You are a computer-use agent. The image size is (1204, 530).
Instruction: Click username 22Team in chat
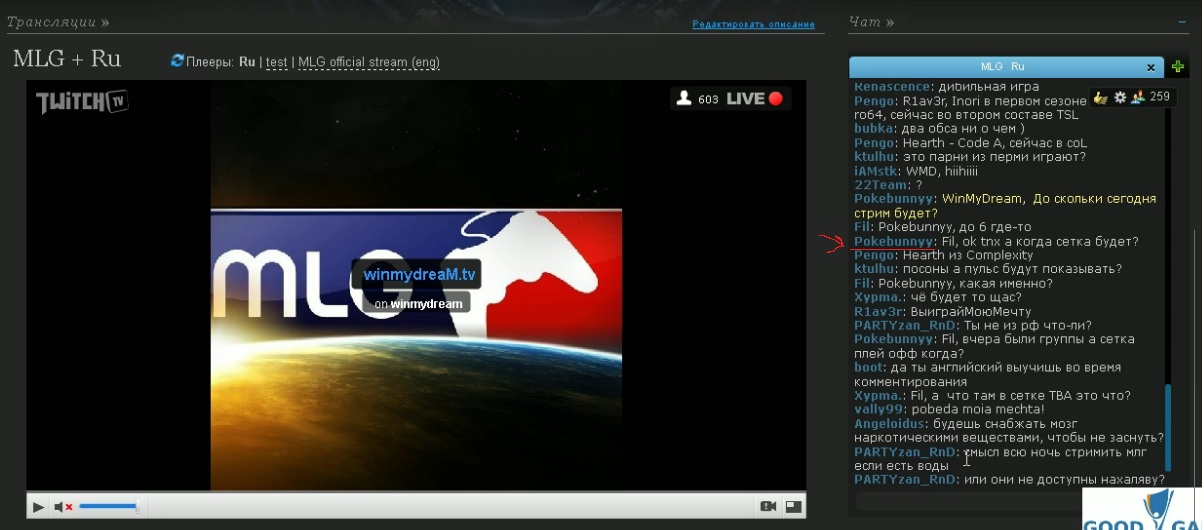[880, 185]
